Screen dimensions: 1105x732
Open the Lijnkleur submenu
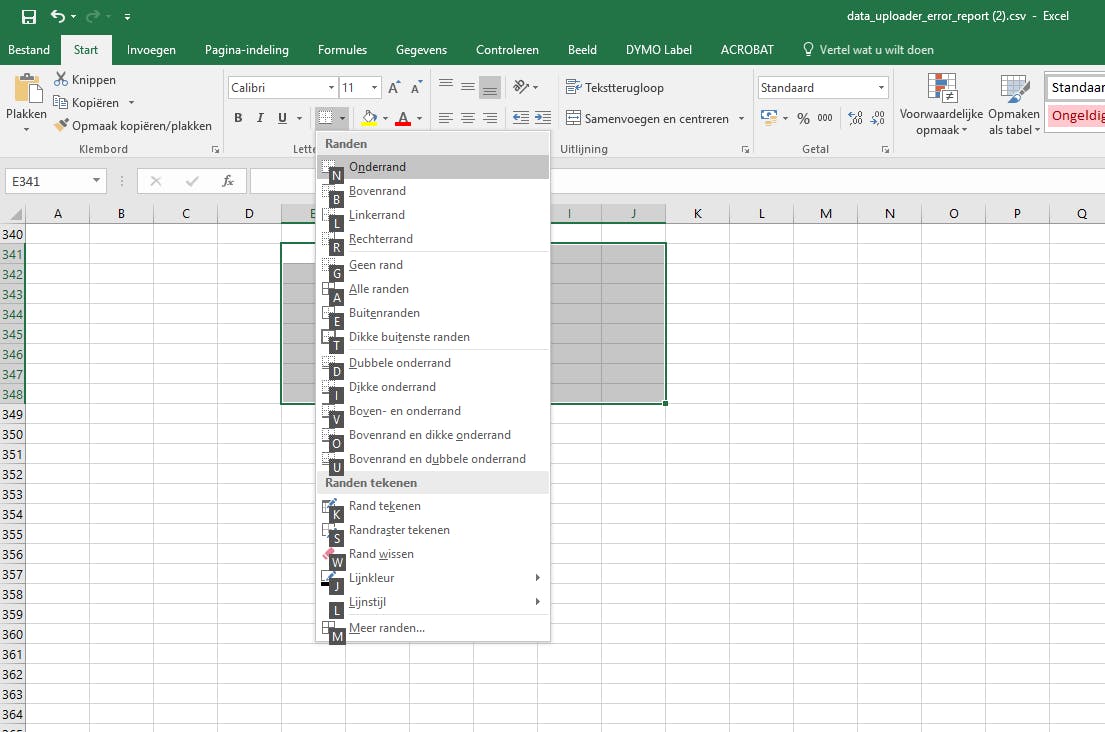point(371,577)
